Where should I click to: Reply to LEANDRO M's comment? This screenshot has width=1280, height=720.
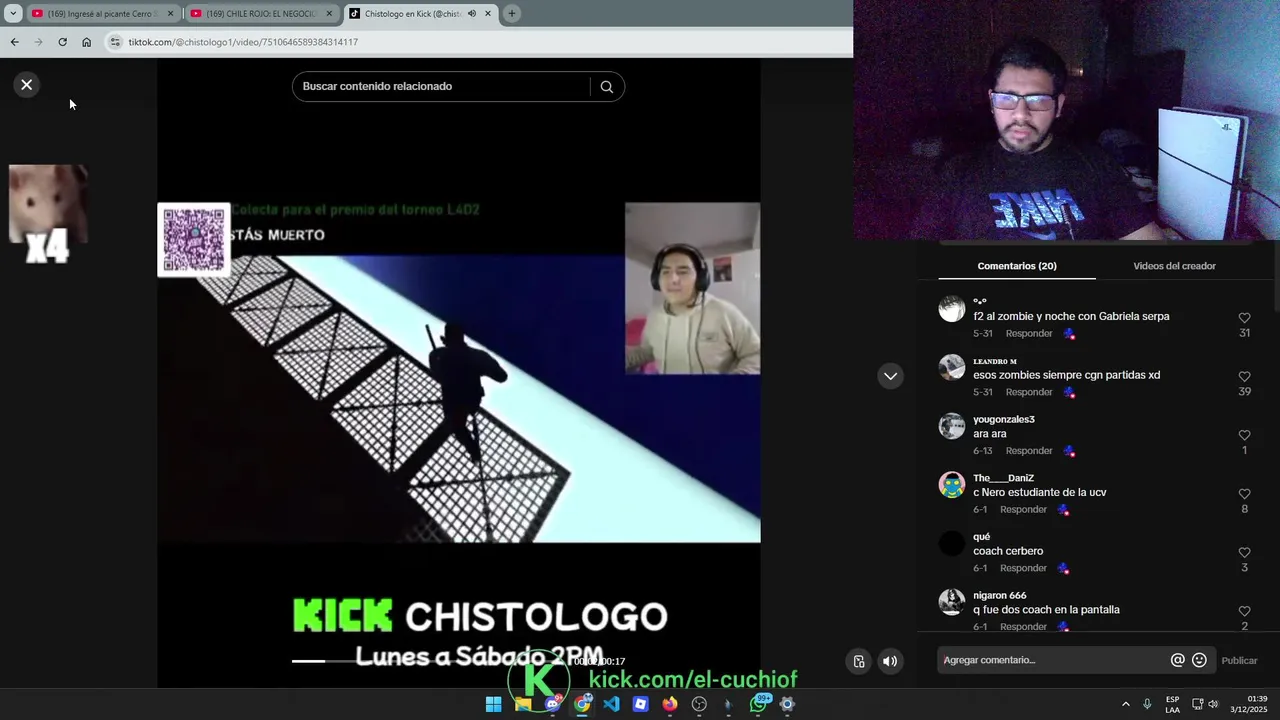tap(1028, 393)
